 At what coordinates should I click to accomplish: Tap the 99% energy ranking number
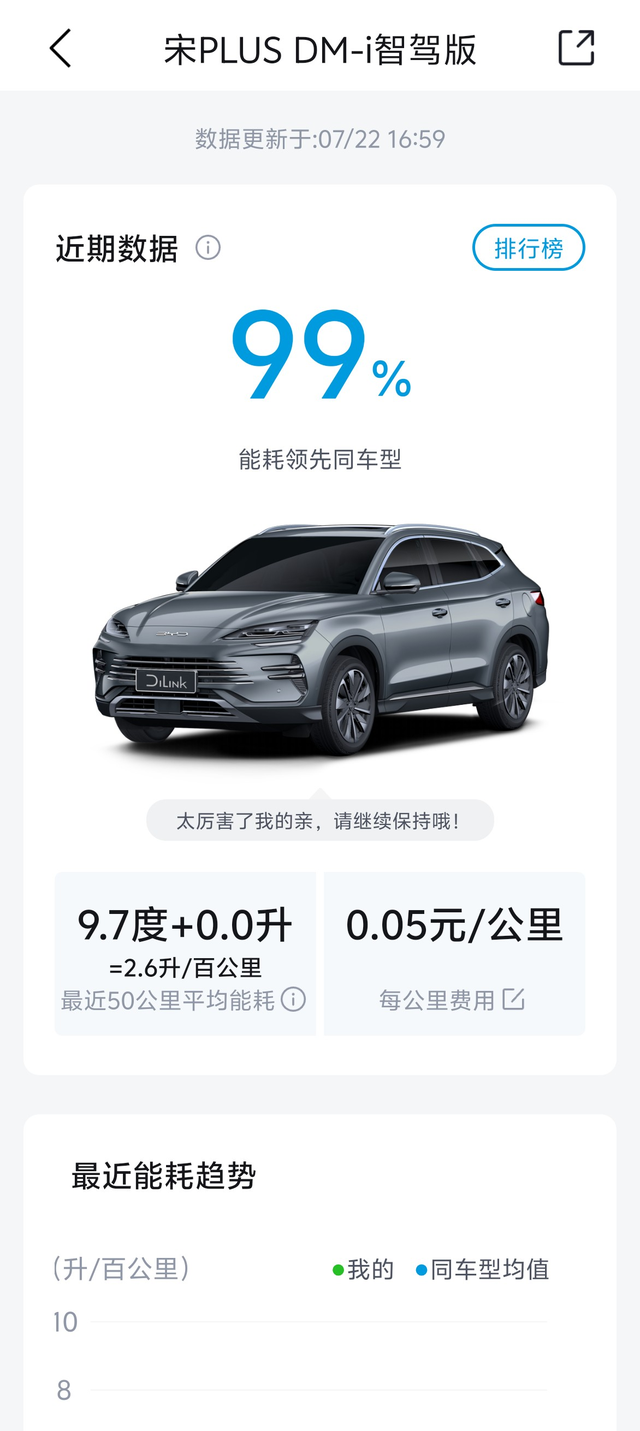pyautogui.click(x=320, y=358)
